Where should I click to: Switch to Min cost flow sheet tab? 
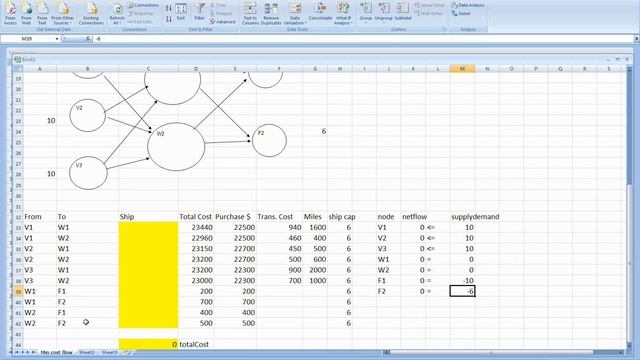[x=56, y=352]
